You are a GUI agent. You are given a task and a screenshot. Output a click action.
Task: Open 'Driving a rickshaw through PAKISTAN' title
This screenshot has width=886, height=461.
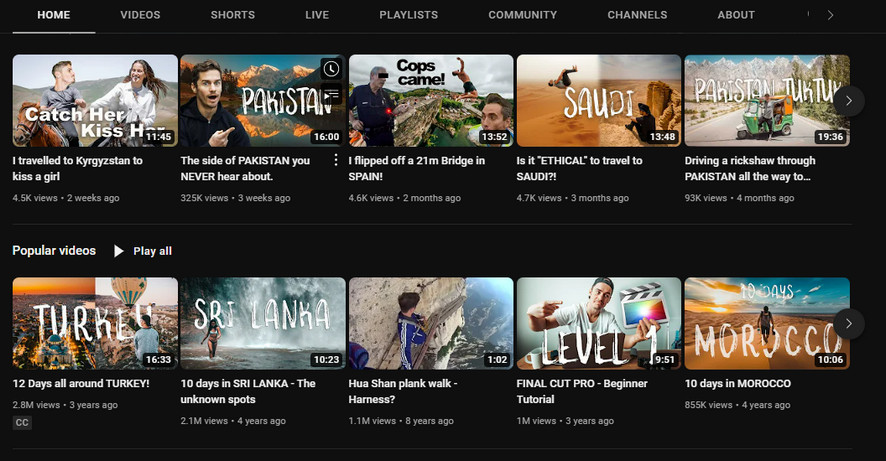[750, 168]
